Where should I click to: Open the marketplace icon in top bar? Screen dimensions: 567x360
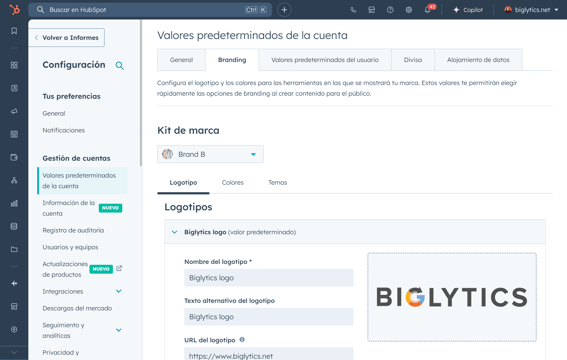(x=371, y=10)
